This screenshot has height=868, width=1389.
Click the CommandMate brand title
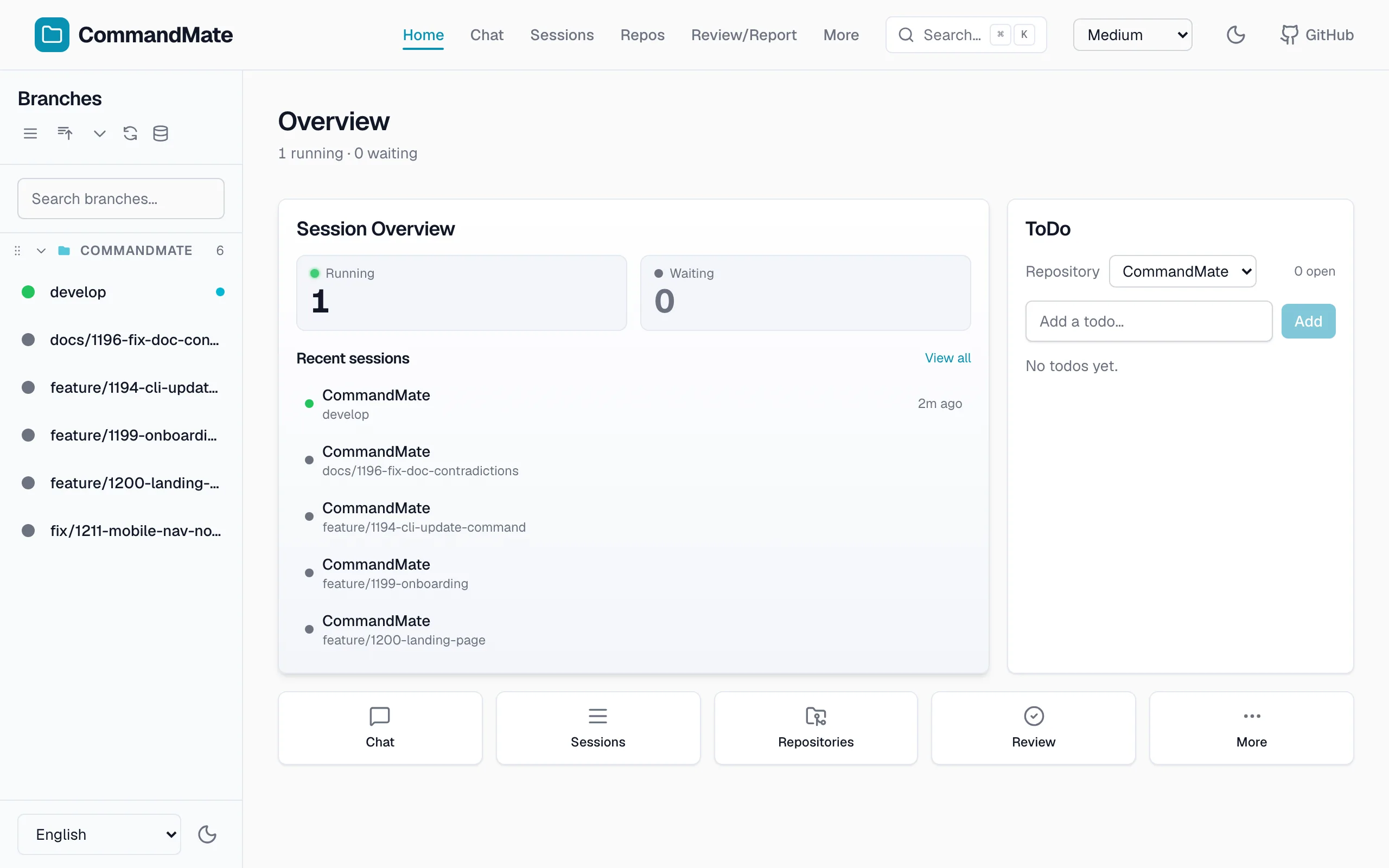(156, 35)
